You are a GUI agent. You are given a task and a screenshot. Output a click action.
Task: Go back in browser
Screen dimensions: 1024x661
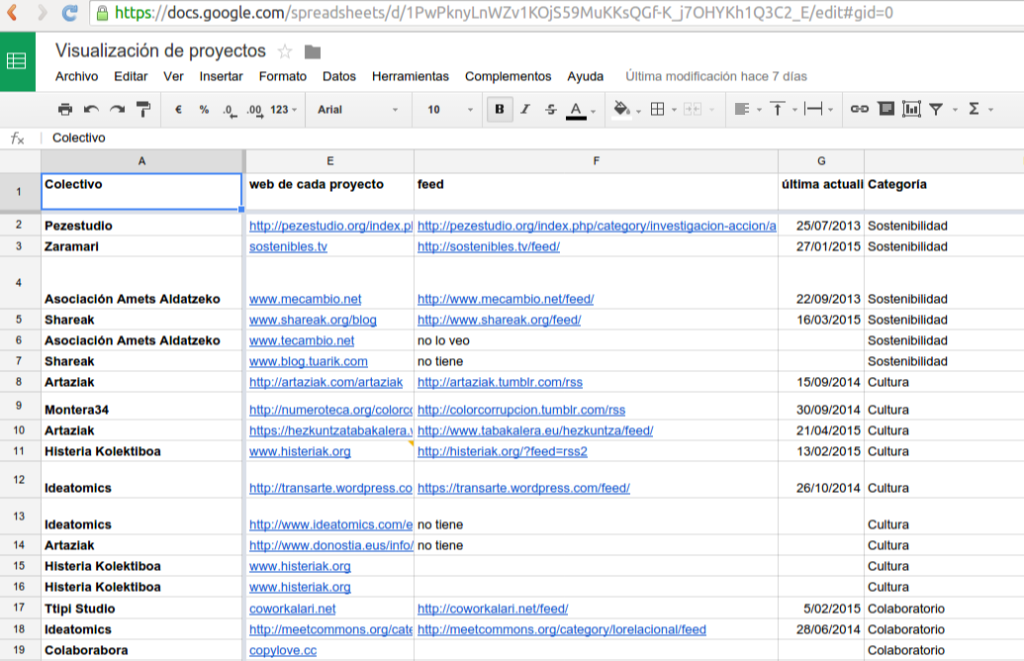(12, 12)
